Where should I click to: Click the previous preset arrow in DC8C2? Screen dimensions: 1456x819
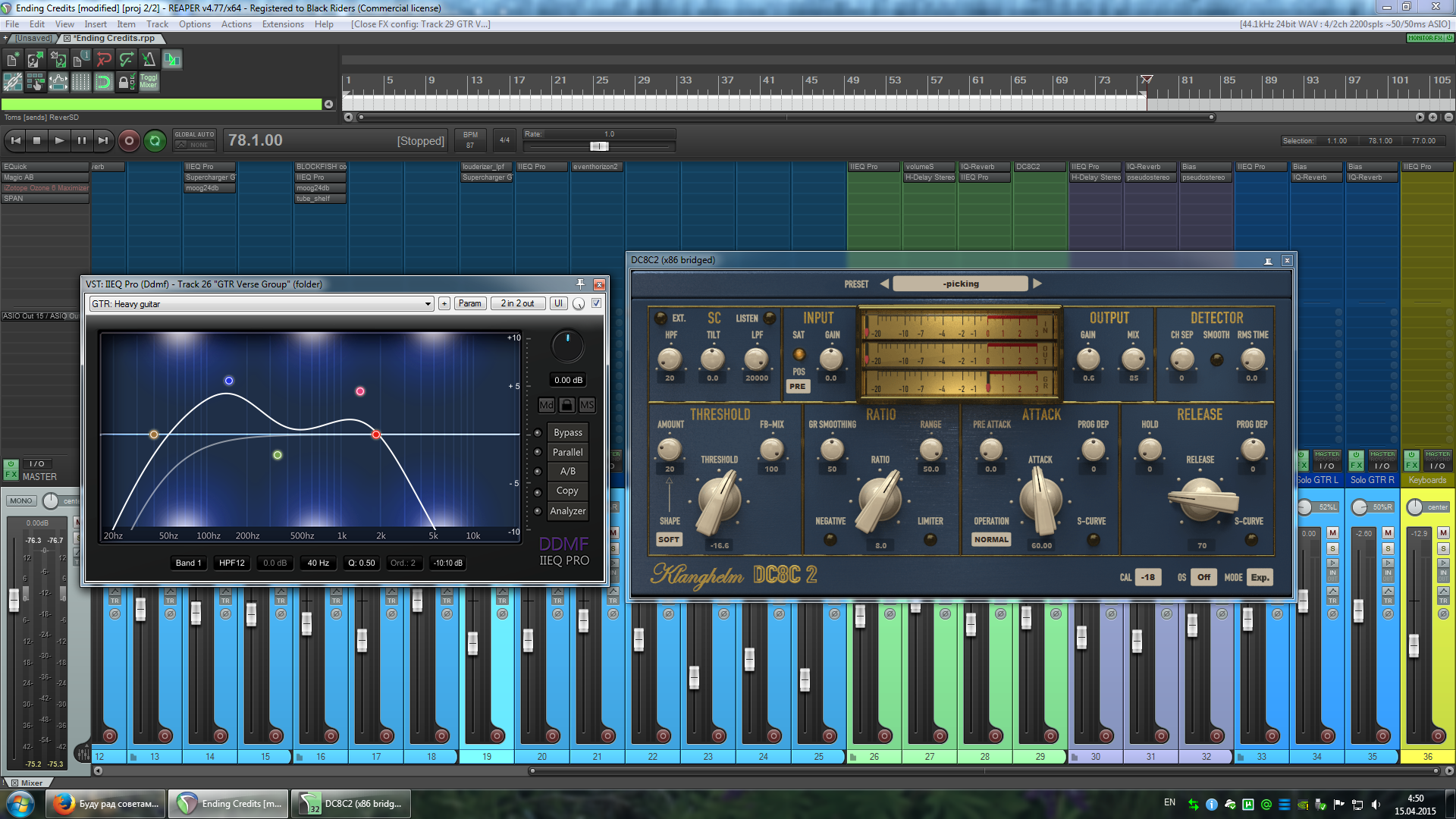point(884,284)
